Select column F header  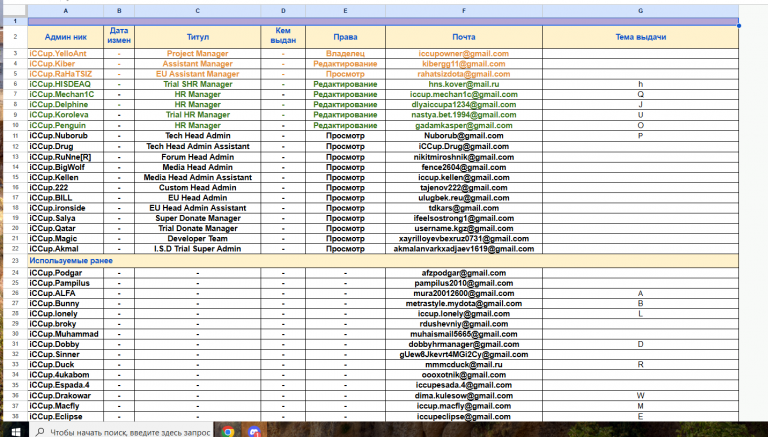coord(464,11)
